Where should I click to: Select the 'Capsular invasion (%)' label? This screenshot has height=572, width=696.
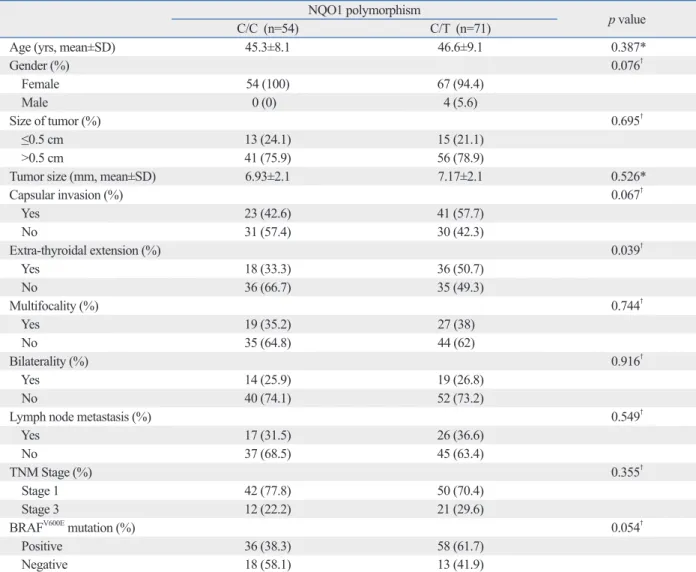66,195
